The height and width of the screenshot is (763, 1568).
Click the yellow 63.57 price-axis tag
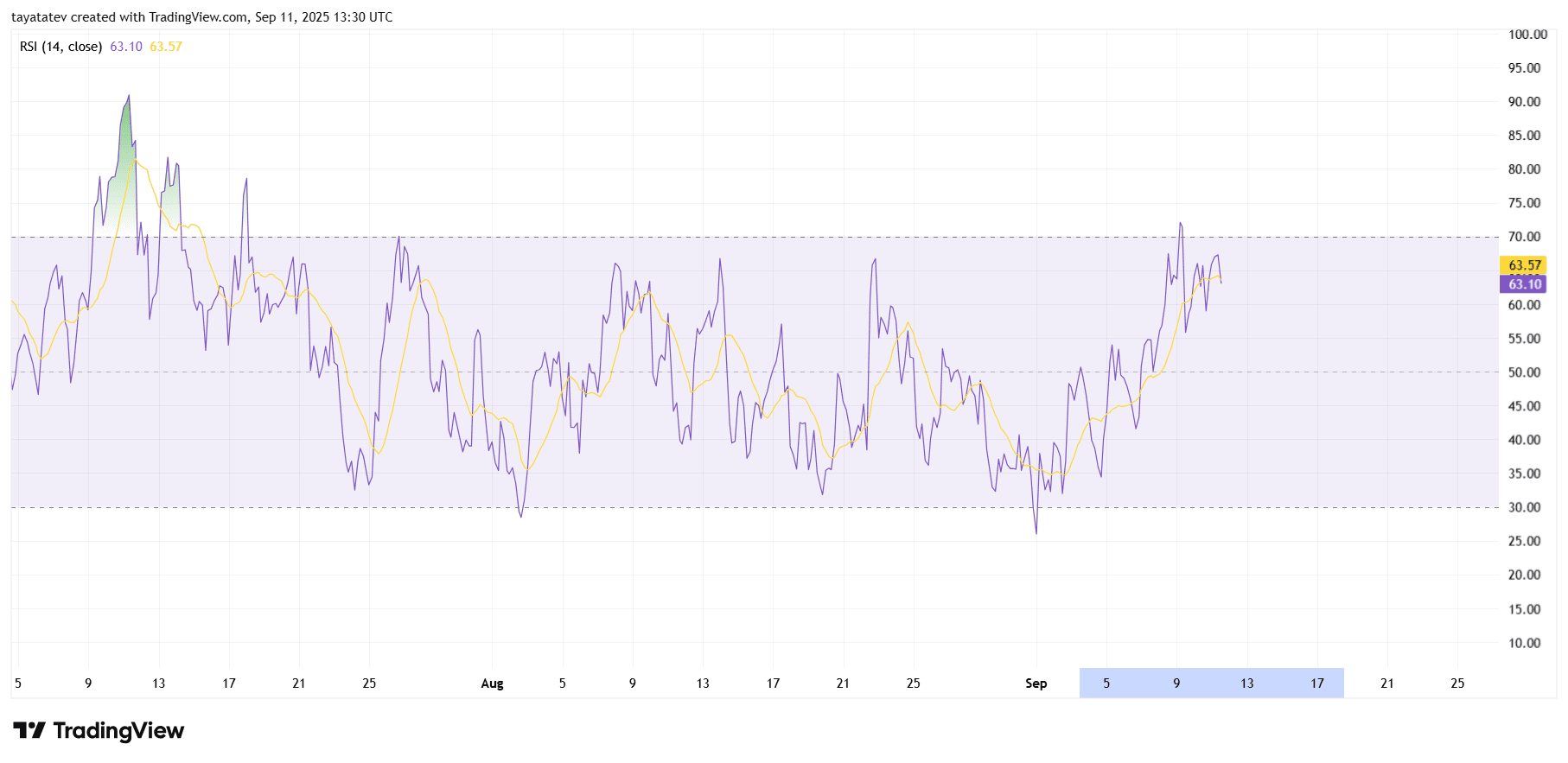pyautogui.click(x=1524, y=265)
